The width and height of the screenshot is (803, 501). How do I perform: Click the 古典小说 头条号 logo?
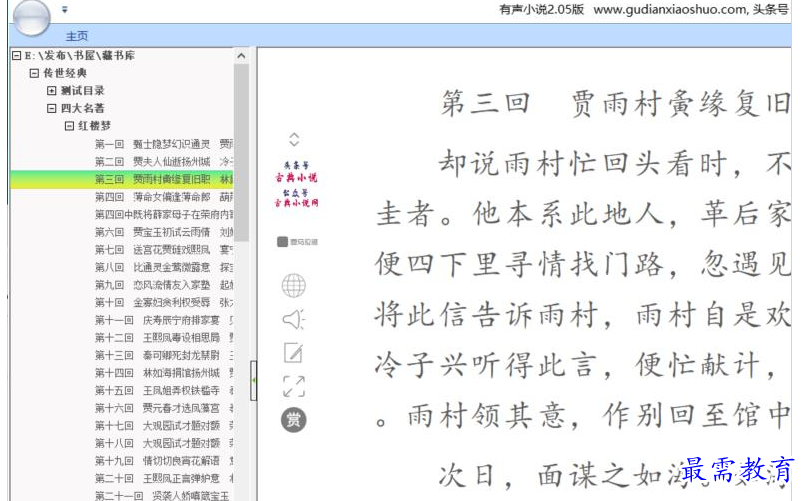[296, 172]
